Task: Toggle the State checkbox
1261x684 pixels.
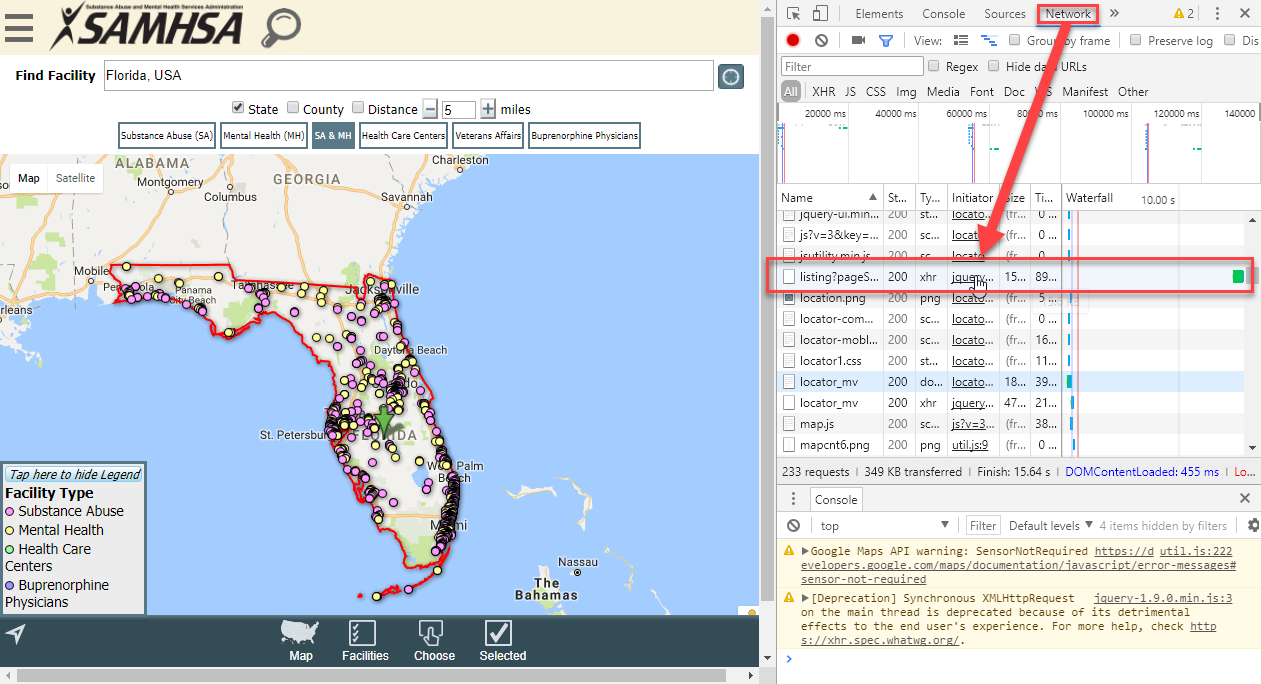Action: [238, 108]
